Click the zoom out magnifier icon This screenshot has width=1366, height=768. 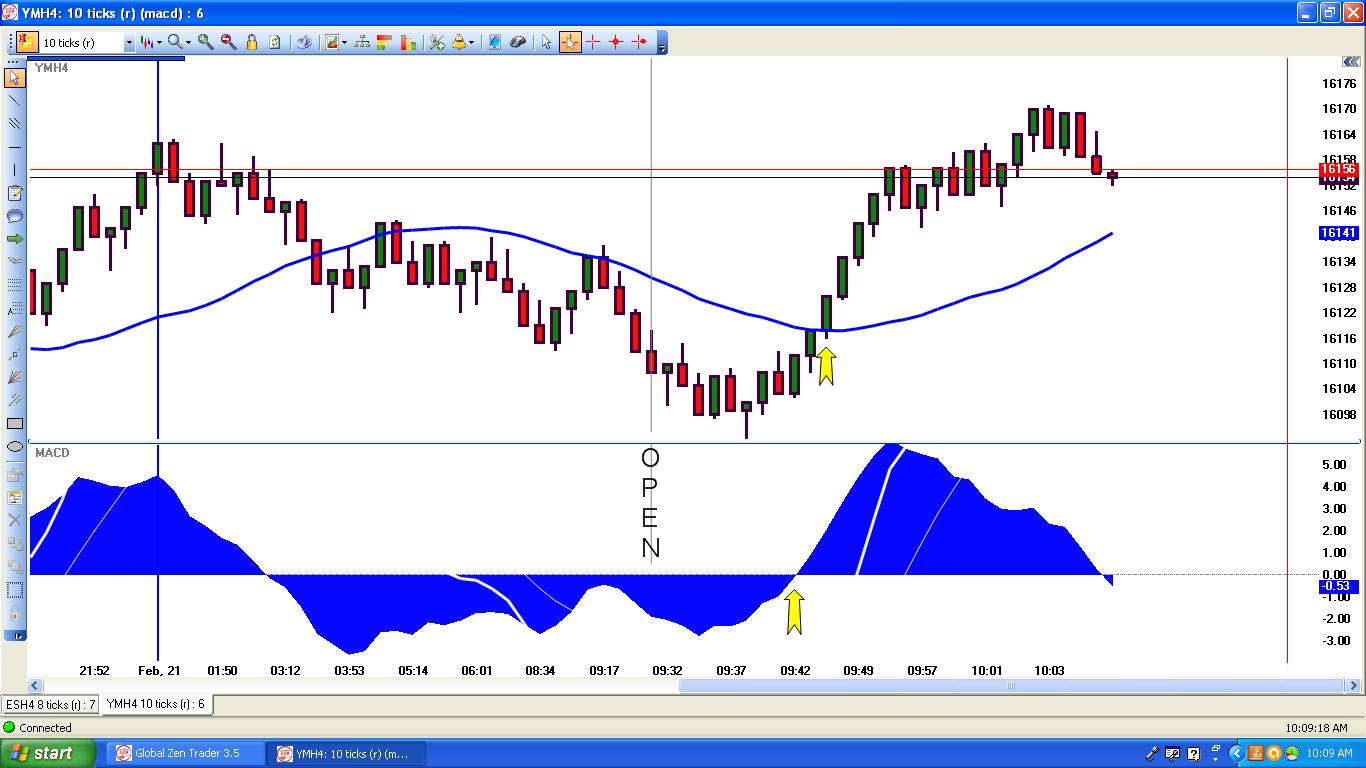click(x=228, y=42)
